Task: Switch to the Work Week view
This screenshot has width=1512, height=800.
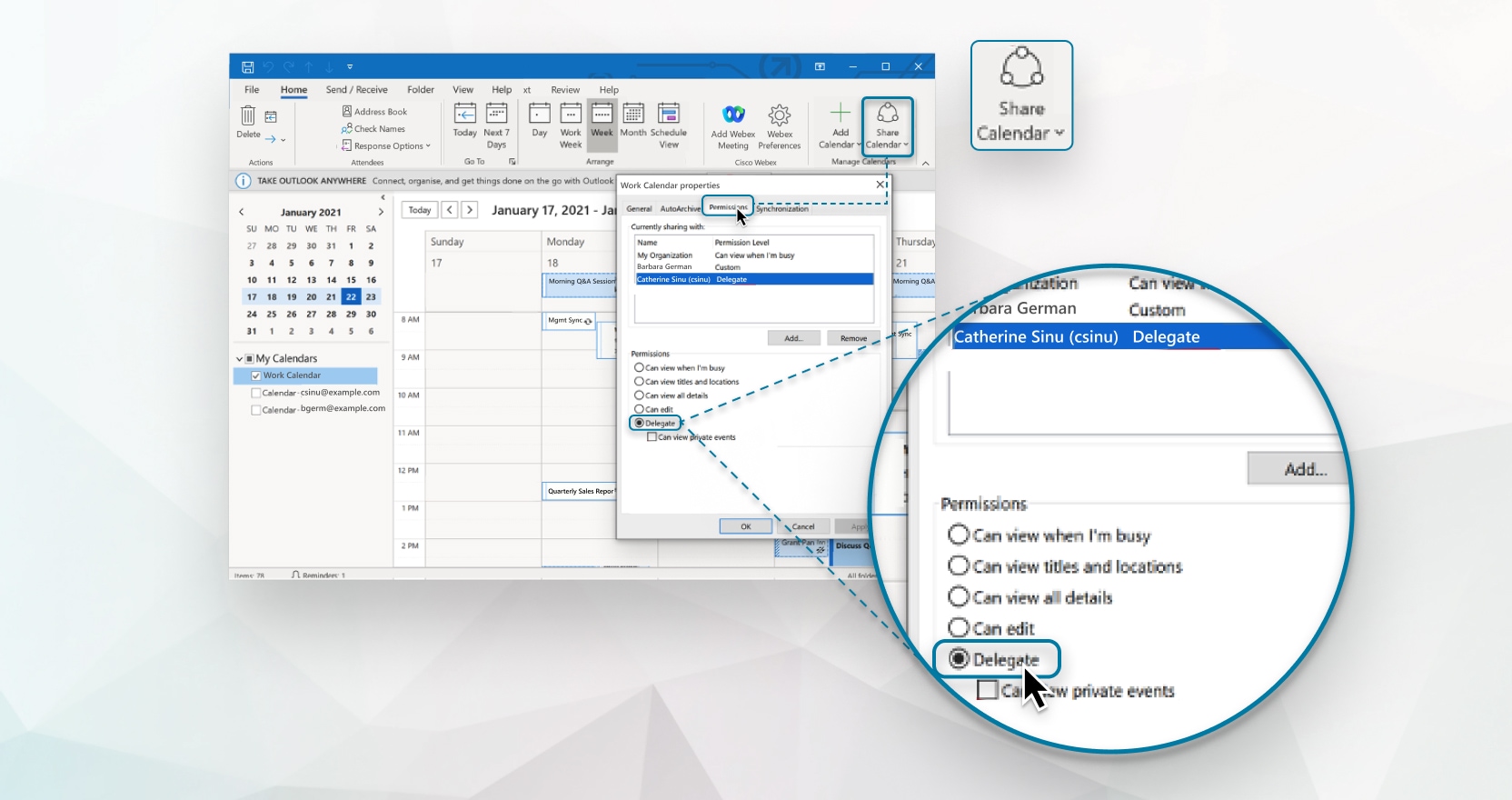Action: click(x=571, y=125)
